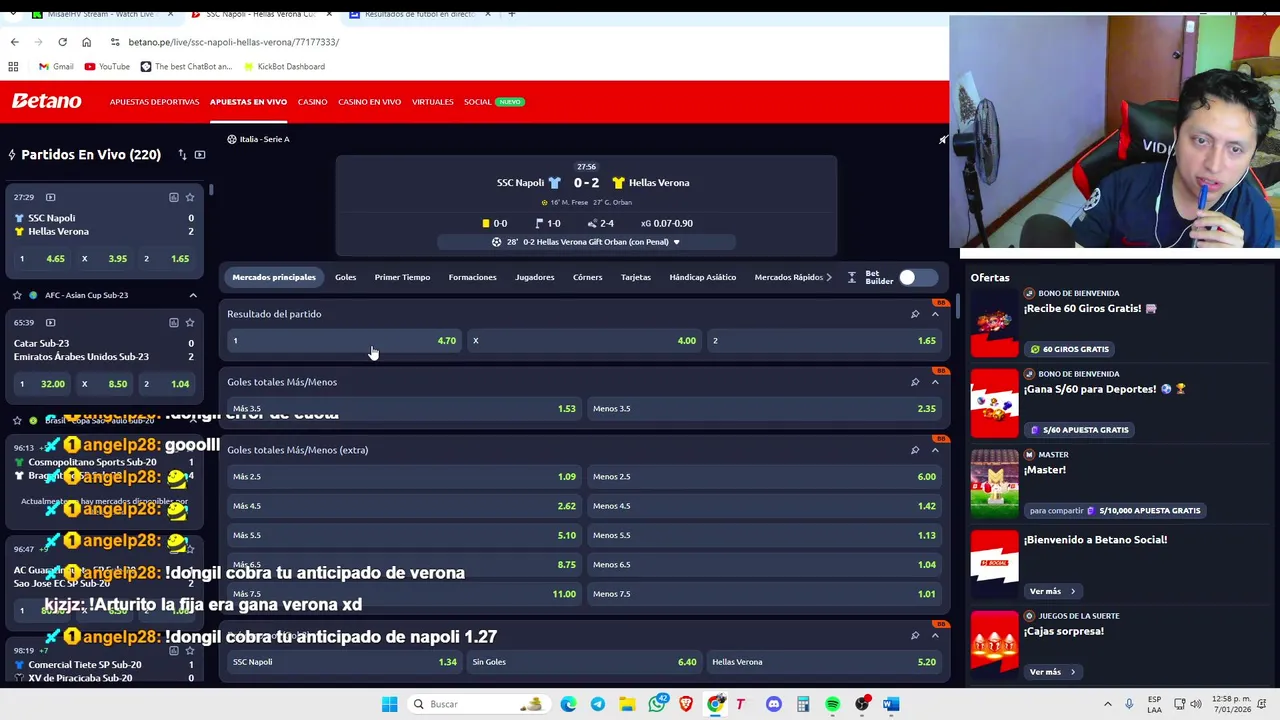Star the AFC Asian Cup Sub-23 league
1280x720 pixels.
point(17,295)
